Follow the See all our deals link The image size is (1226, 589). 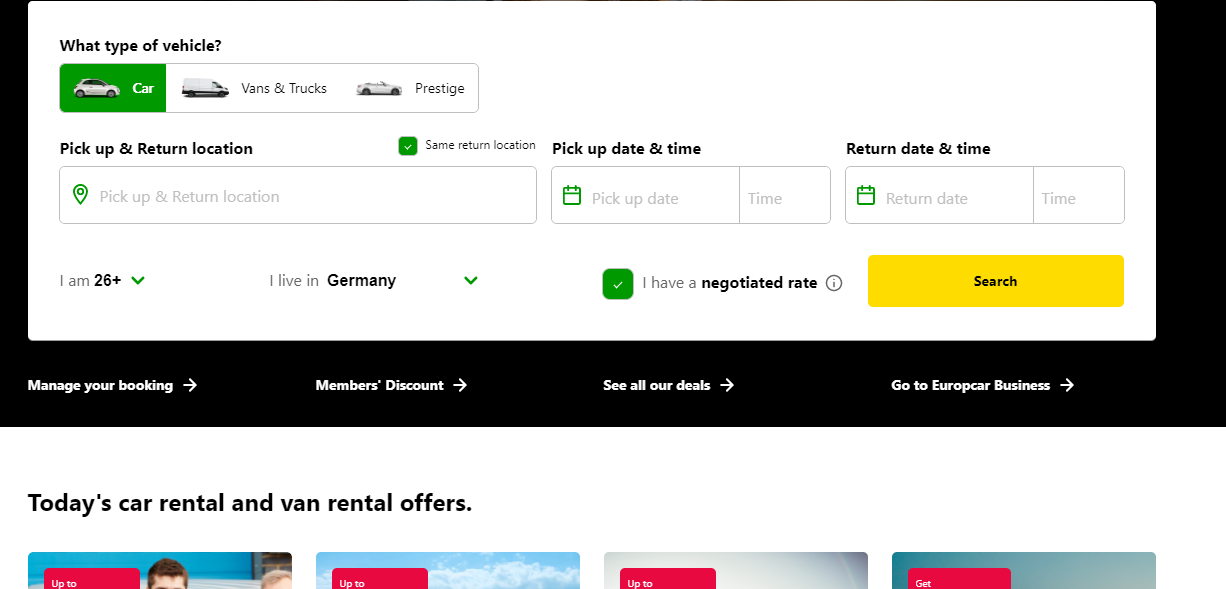(x=669, y=385)
